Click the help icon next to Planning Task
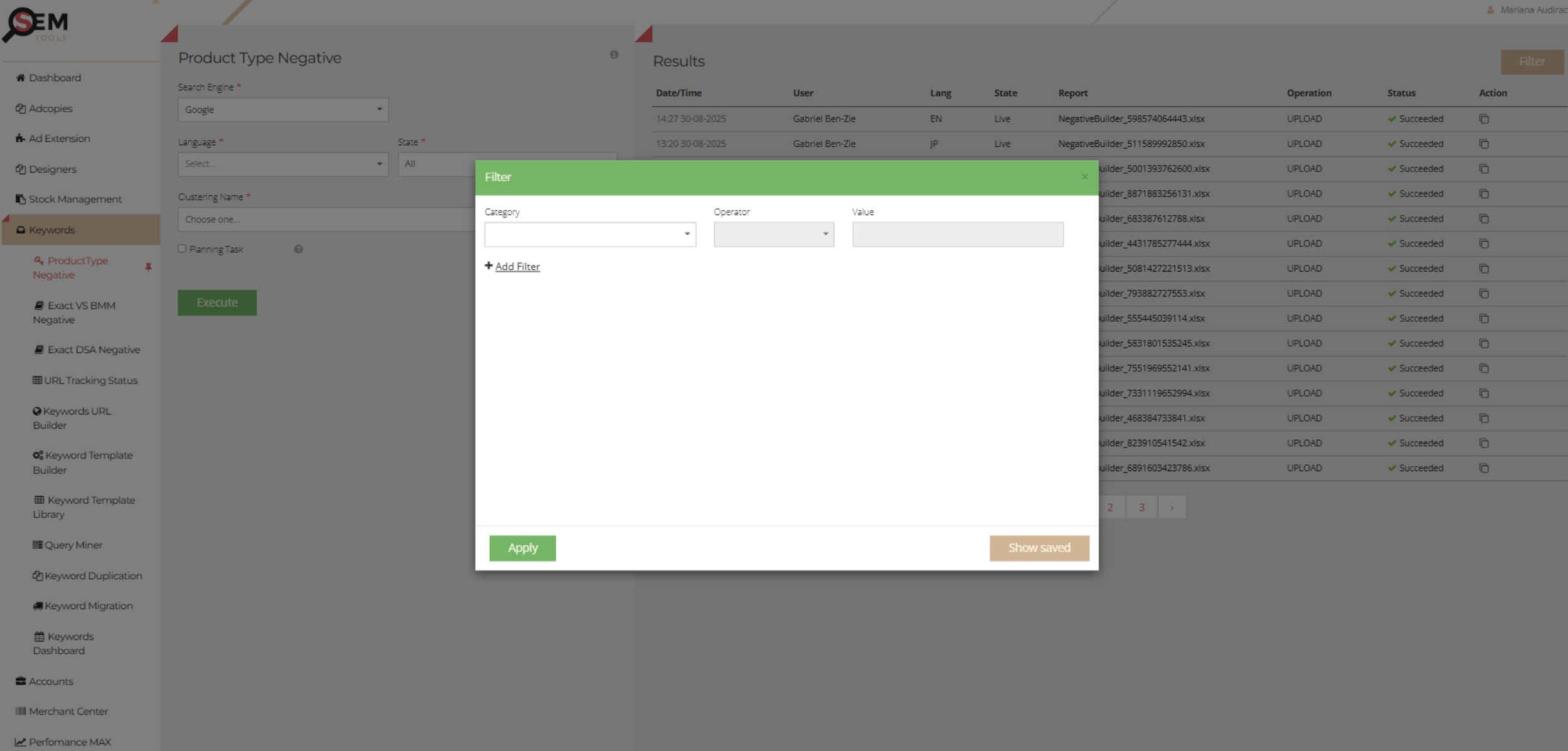The height and width of the screenshot is (751, 1568). pos(298,249)
